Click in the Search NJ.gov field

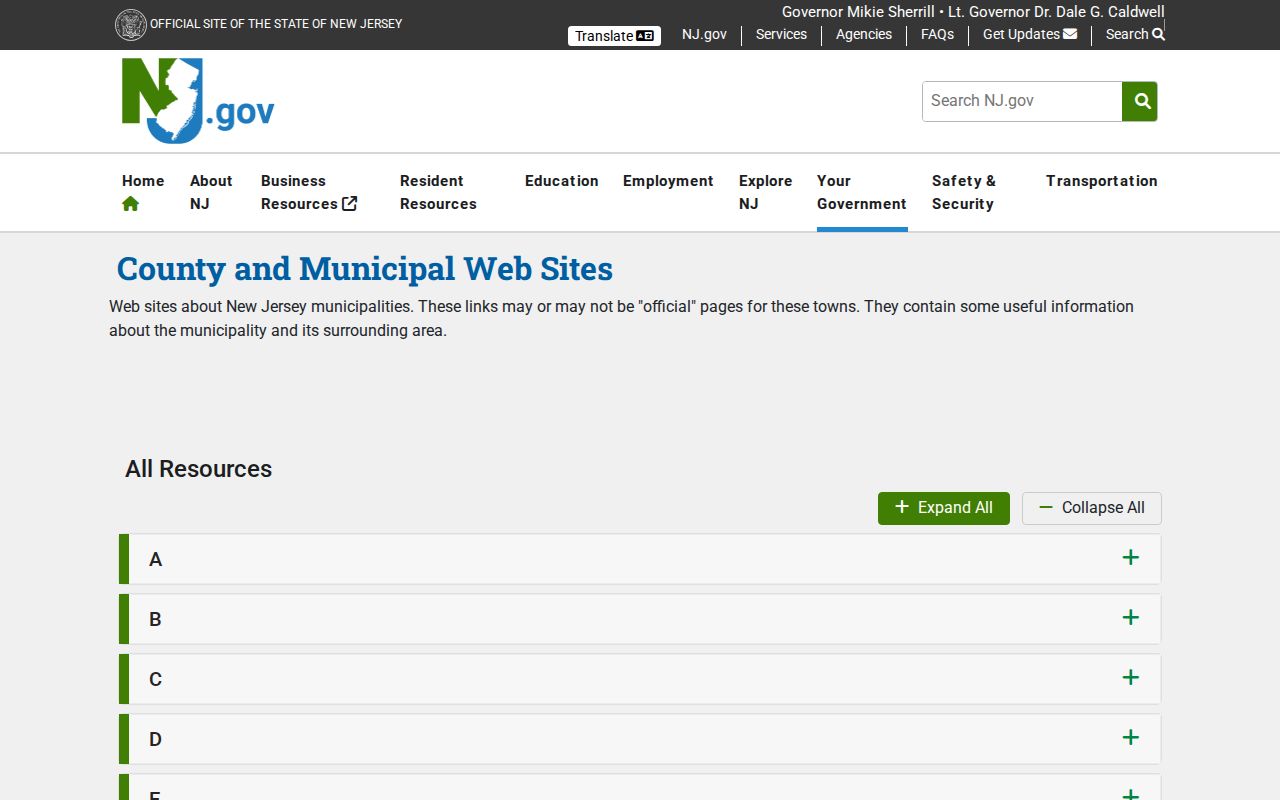click(x=1022, y=101)
